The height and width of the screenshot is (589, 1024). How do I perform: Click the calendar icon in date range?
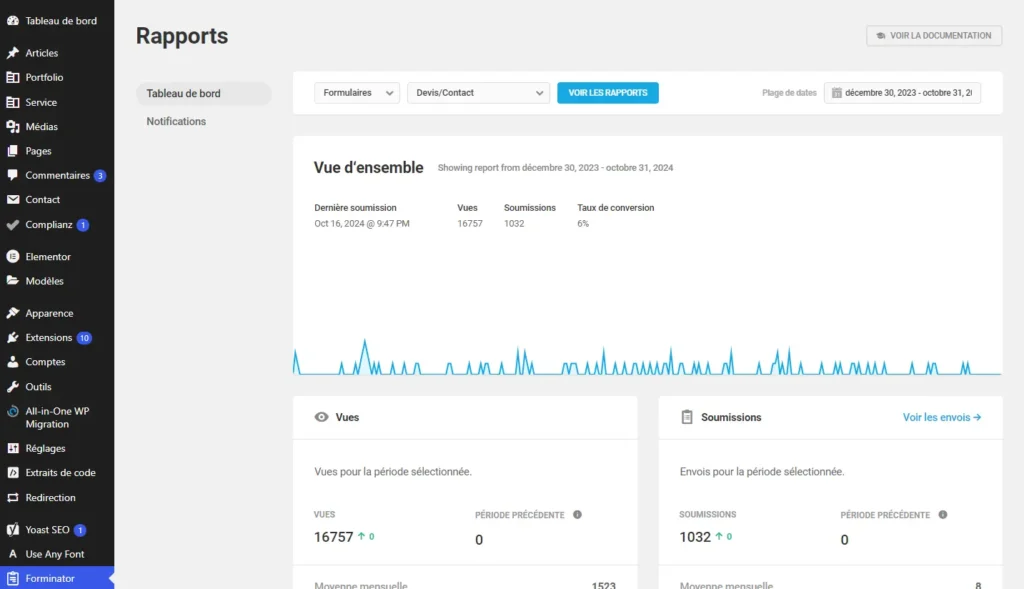(x=836, y=93)
